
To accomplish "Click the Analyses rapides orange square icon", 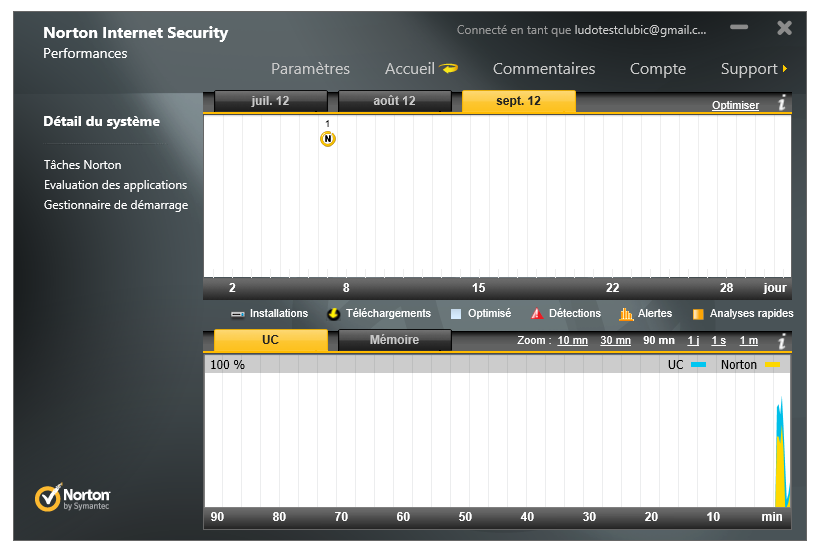I will [698, 314].
